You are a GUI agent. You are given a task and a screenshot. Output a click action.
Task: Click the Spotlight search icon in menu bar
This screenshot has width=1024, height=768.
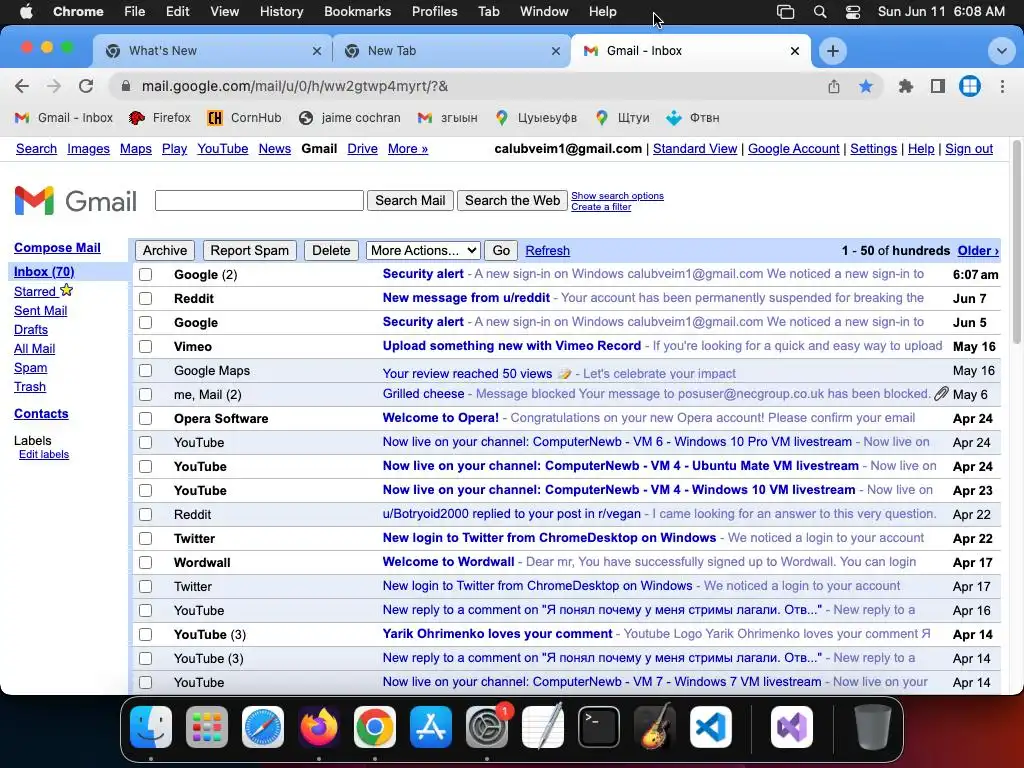pyautogui.click(x=820, y=12)
